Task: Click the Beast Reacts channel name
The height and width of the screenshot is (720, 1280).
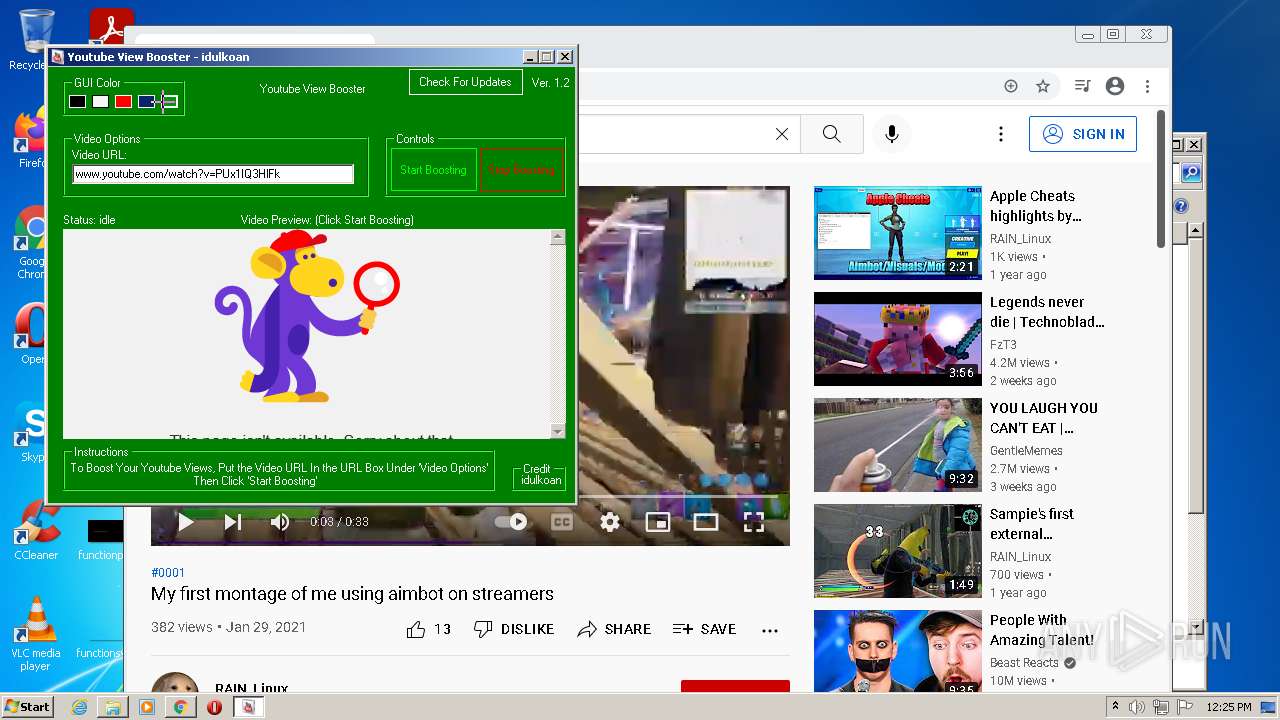Action: (x=1024, y=663)
